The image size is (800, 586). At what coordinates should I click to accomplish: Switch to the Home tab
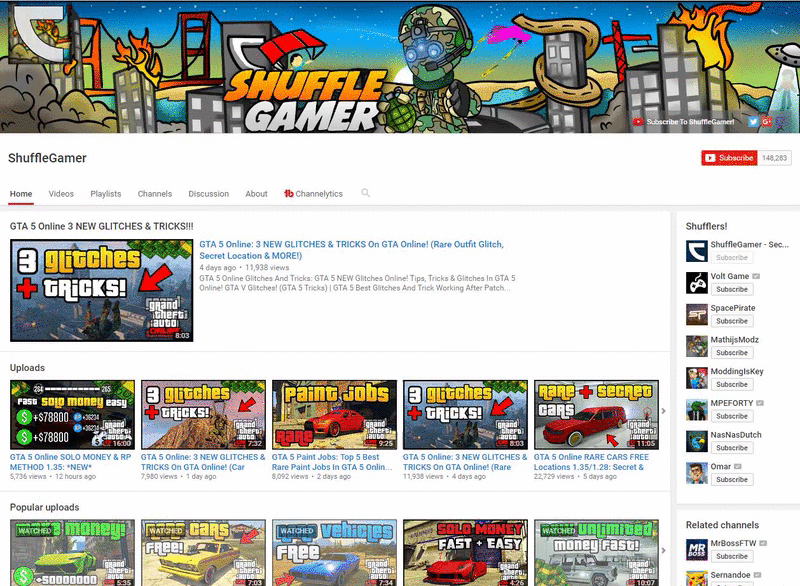pos(21,194)
